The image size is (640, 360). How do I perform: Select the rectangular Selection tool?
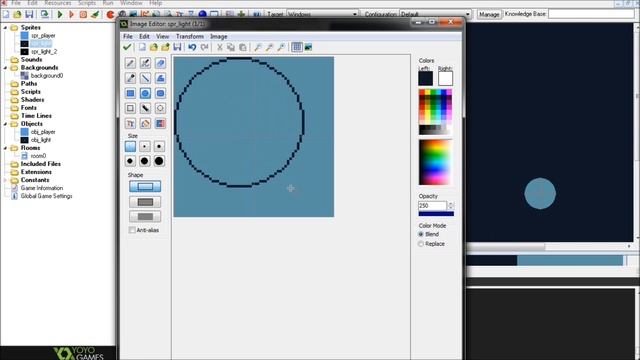coord(130,108)
